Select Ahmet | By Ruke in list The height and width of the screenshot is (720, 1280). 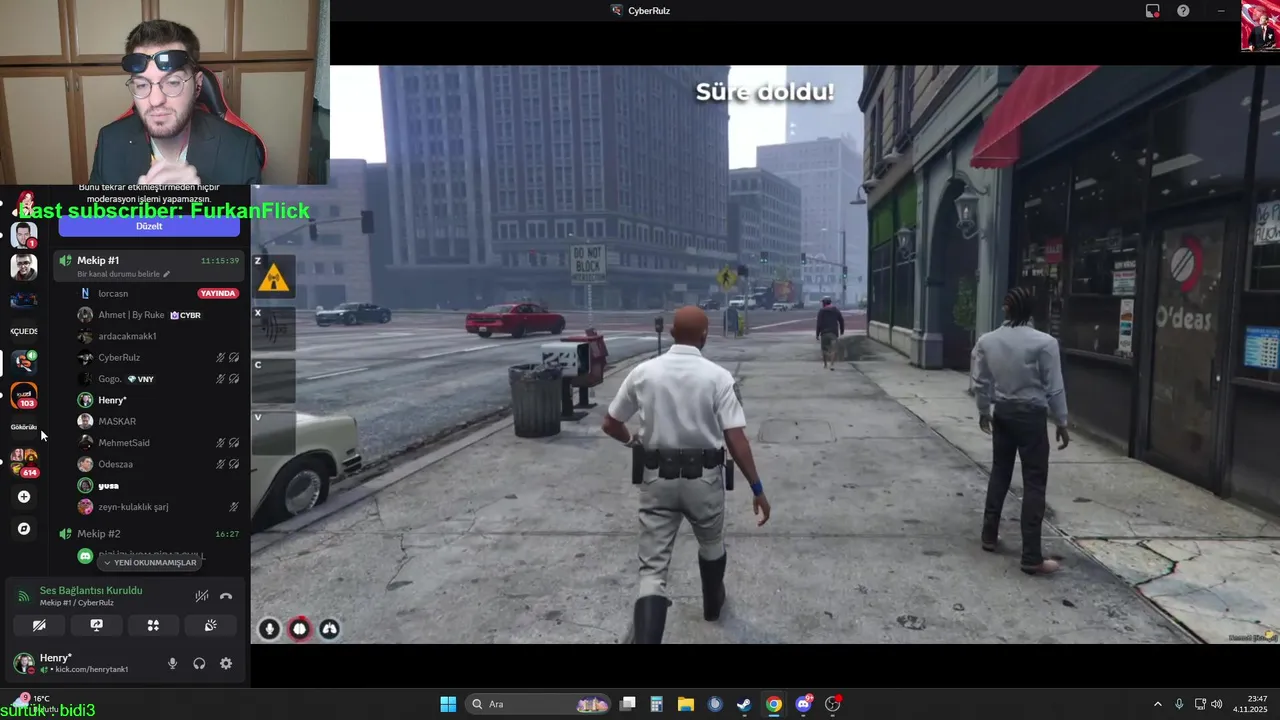[131, 315]
